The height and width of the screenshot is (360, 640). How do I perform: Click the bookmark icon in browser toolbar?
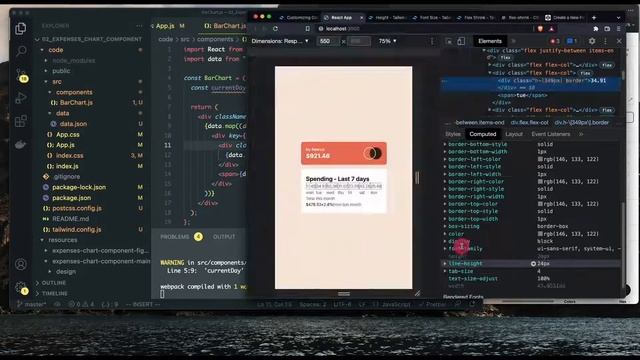point(307,29)
